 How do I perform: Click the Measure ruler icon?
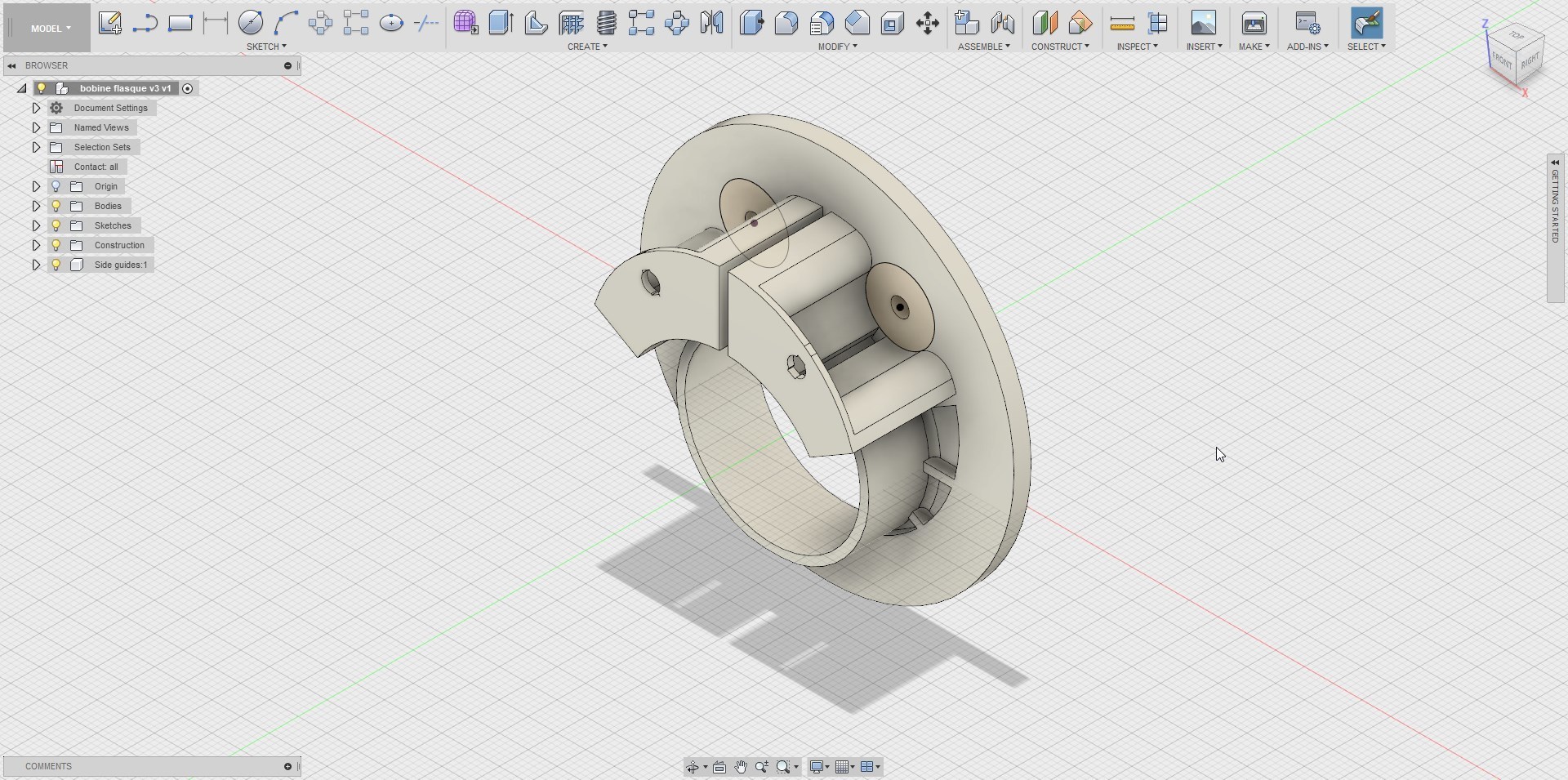(x=1122, y=23)
